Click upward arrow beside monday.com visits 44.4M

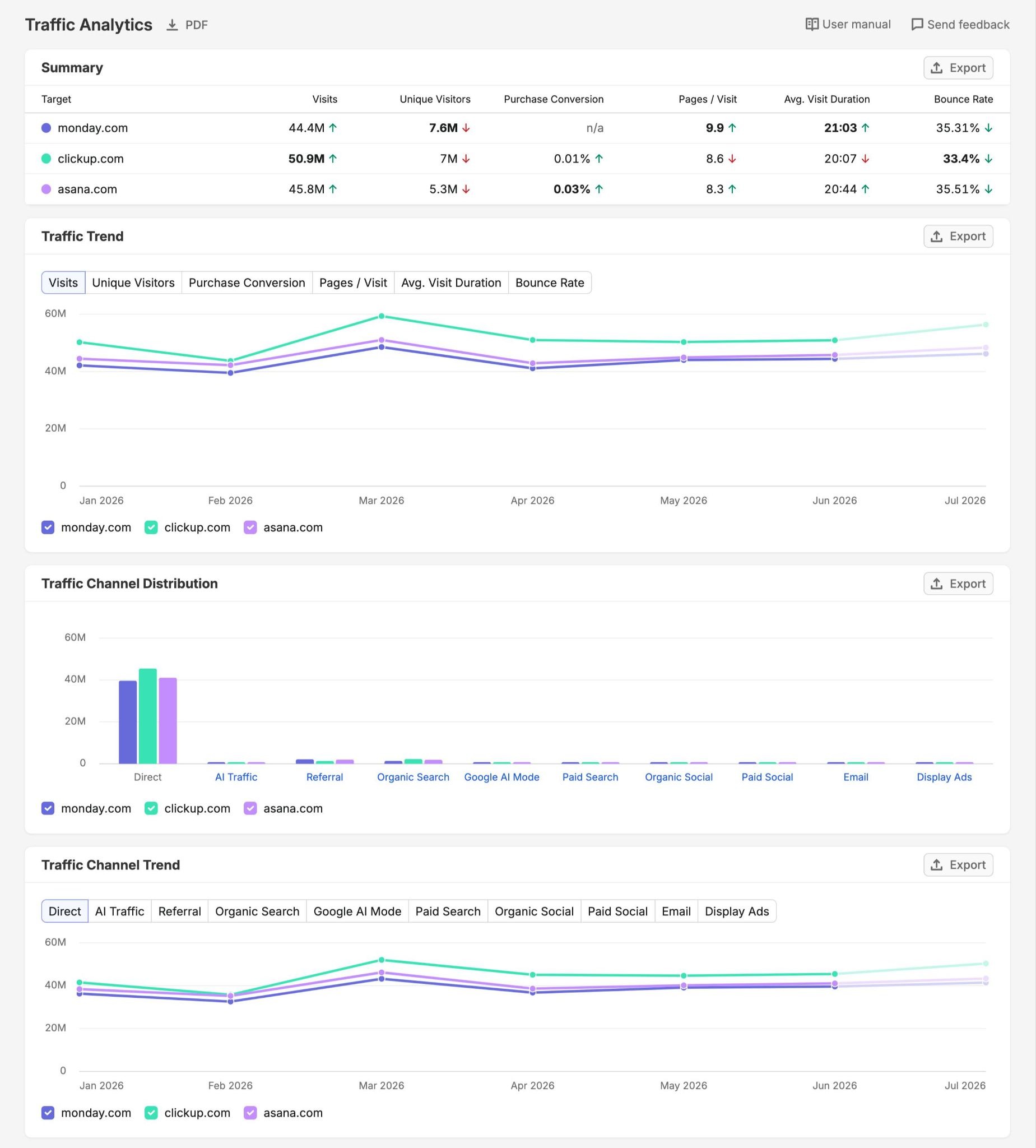point(333,128)
